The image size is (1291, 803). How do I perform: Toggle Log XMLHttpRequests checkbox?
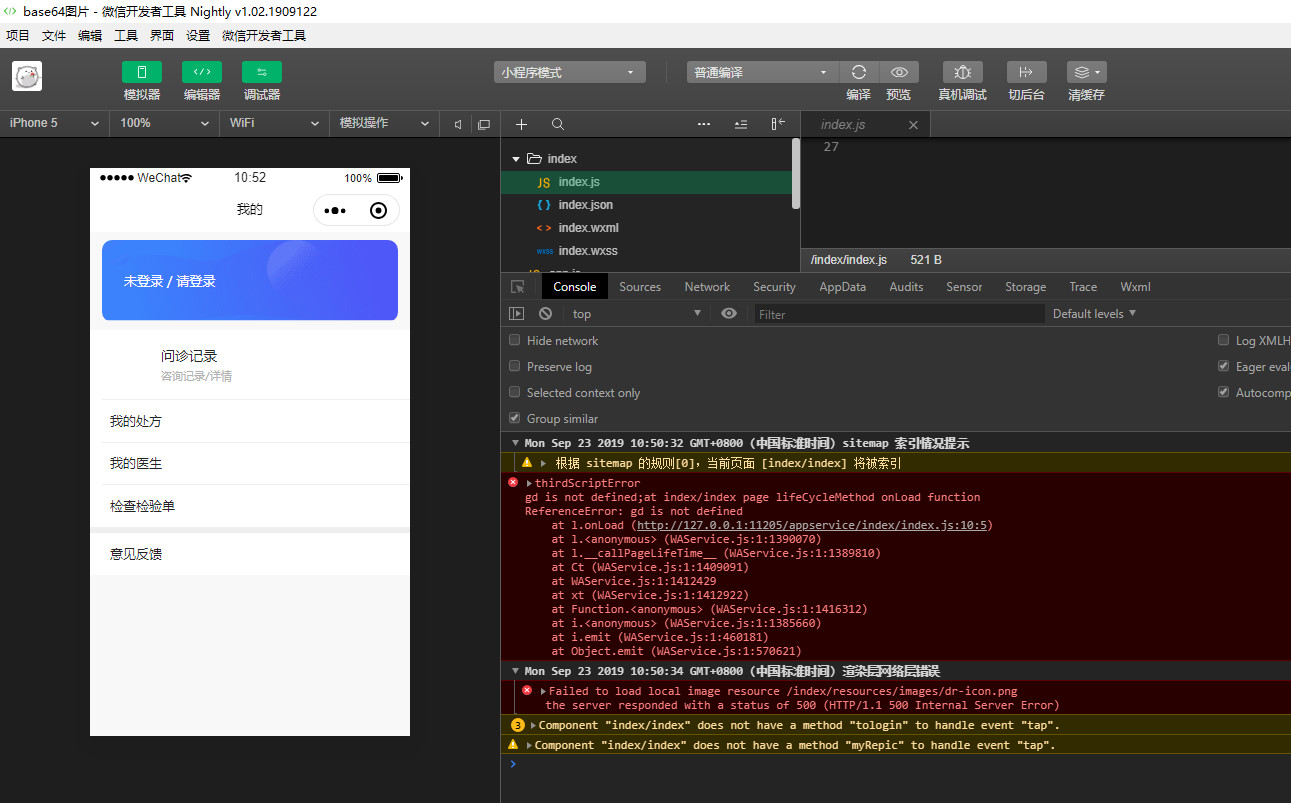[1223, 340]
